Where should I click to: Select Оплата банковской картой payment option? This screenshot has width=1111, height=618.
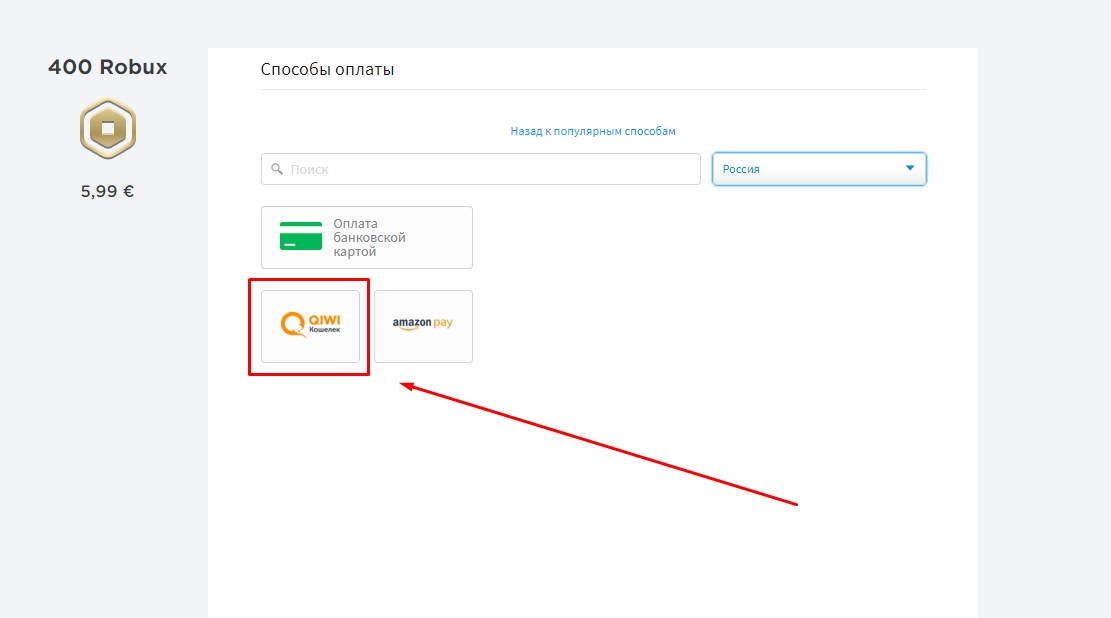point(366,237)
